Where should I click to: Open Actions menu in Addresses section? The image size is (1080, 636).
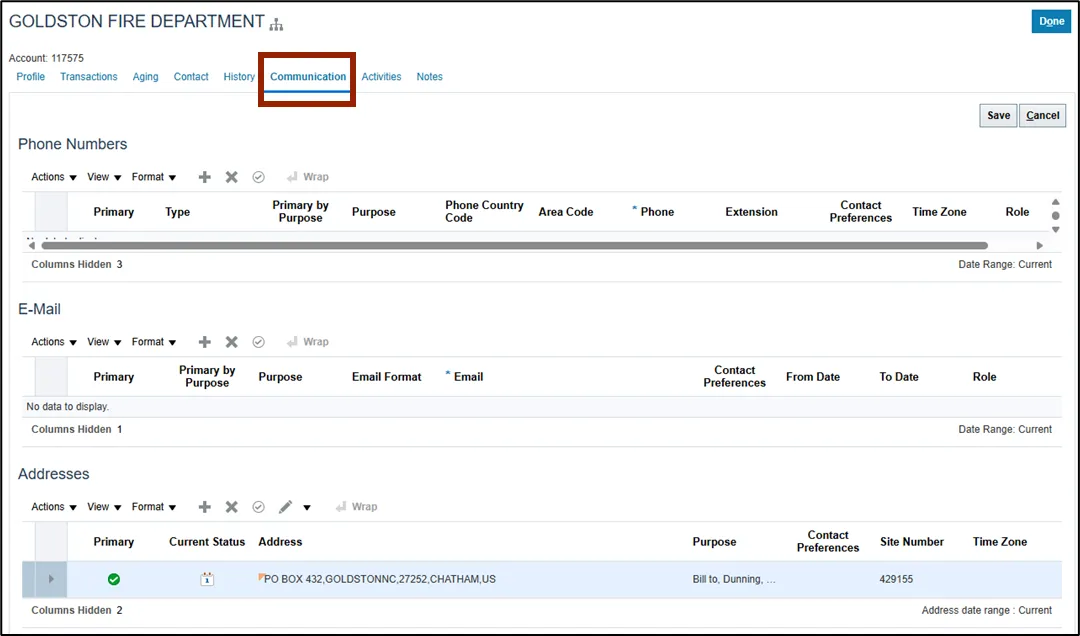point(54,506)
